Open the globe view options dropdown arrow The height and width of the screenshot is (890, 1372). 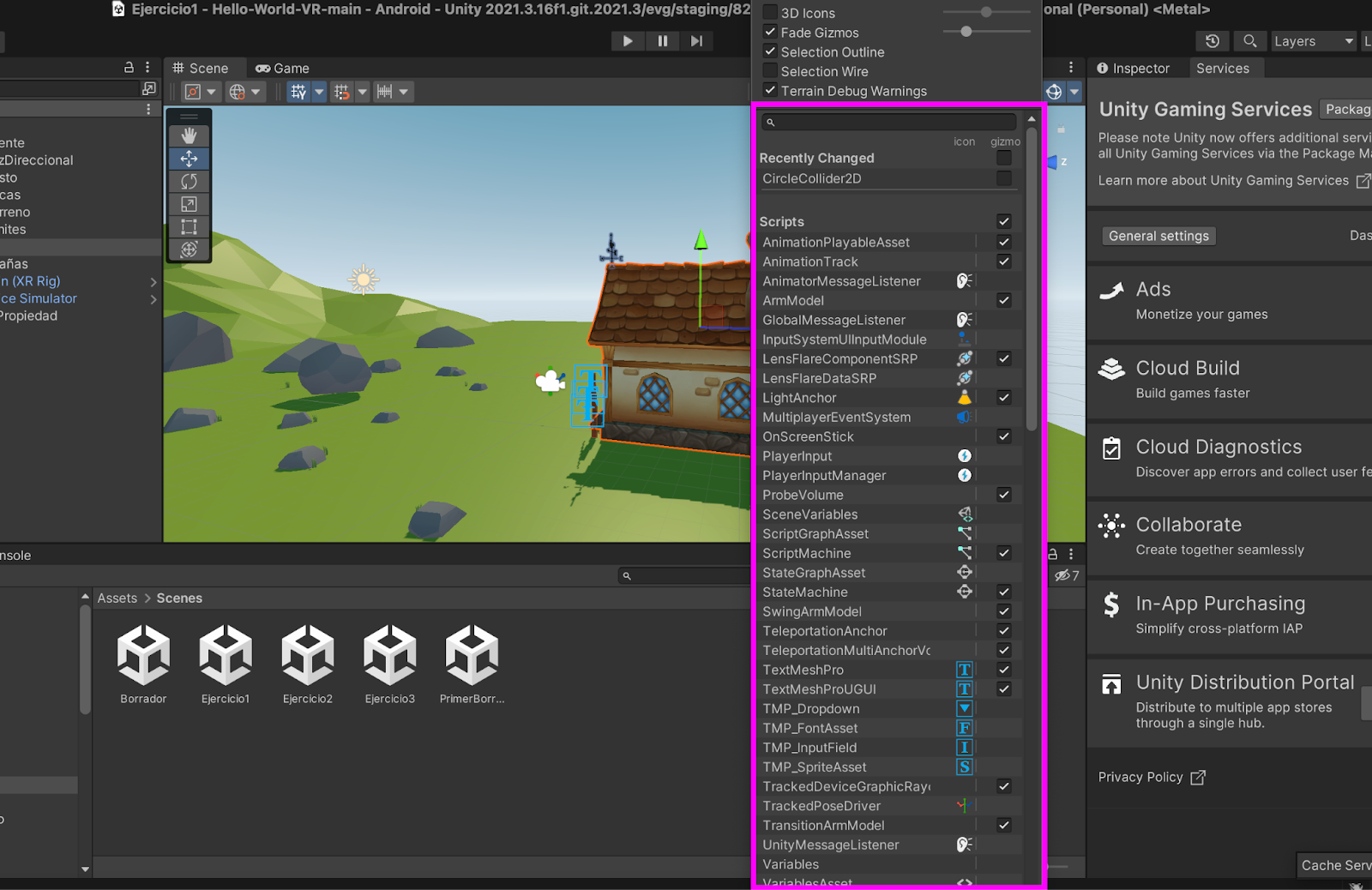click(x=256, y=92)
